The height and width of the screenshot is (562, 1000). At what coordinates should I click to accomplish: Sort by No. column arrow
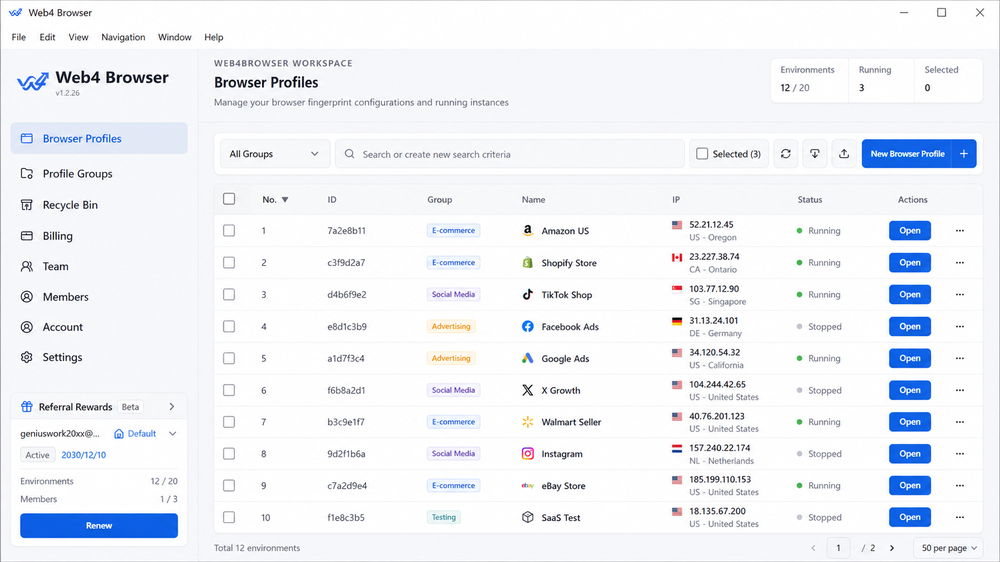coord(285,200)
